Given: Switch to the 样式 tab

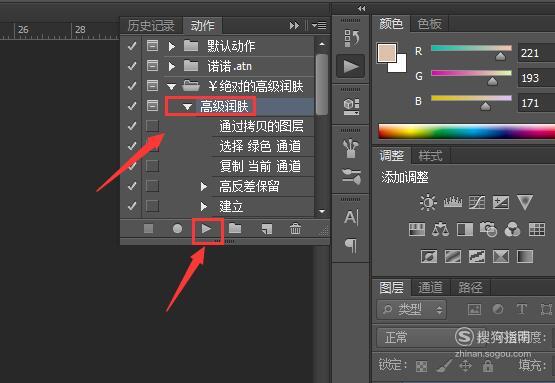Looking at the screenshot, I should point(430,156).
